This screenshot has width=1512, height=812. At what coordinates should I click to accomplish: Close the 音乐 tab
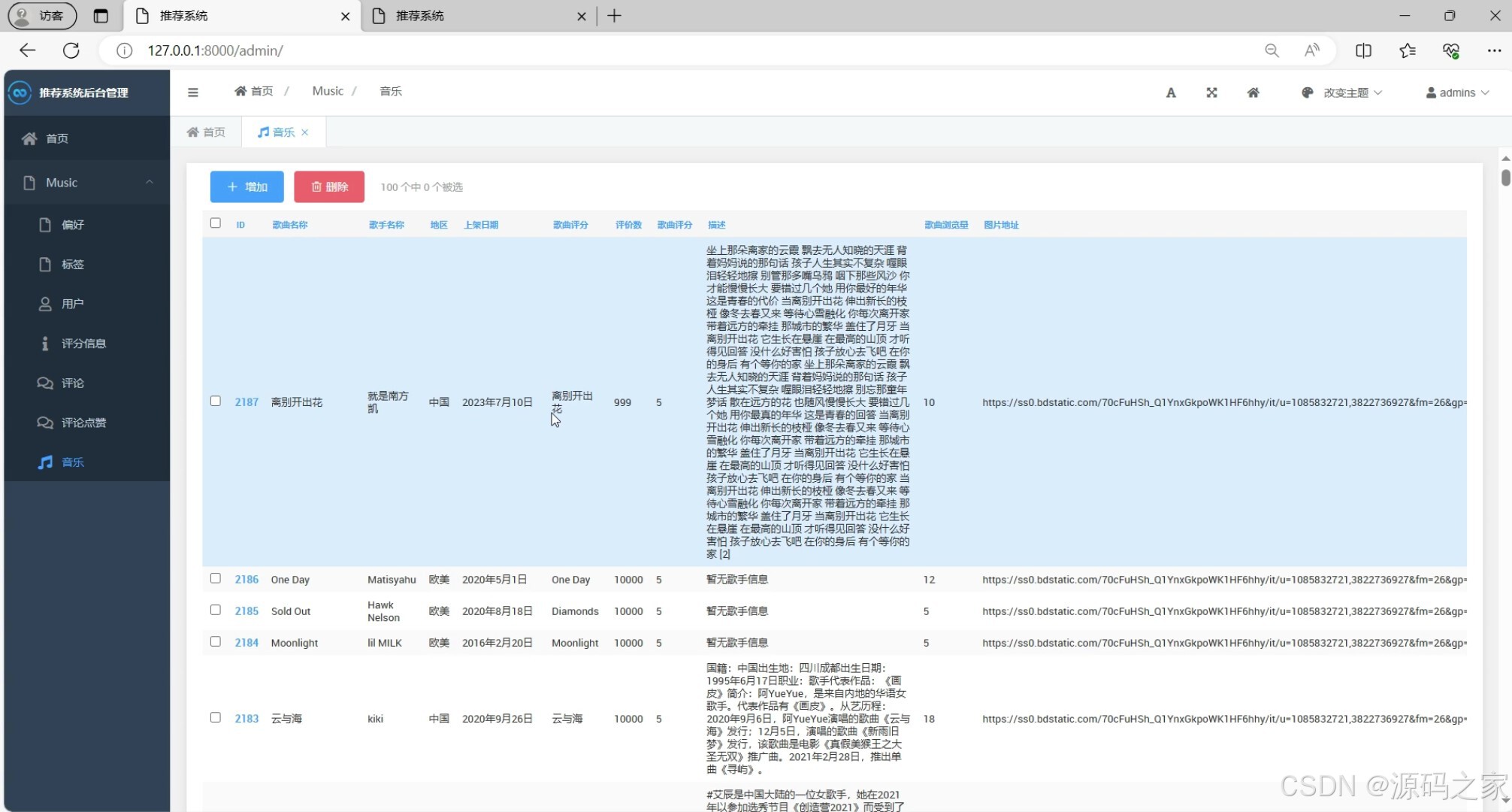coord(305,132)
